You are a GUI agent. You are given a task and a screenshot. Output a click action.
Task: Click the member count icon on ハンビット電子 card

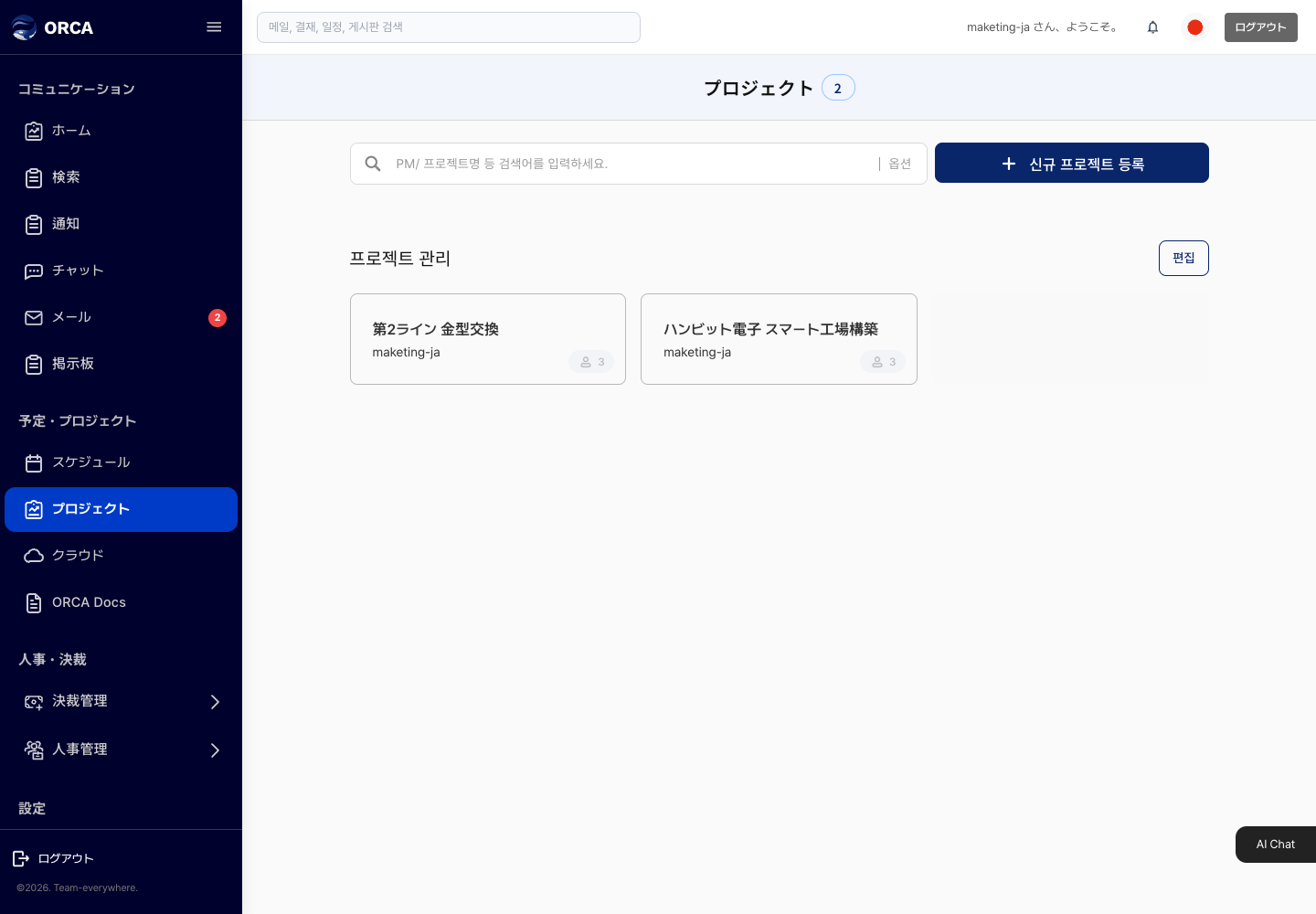point(877,362)
